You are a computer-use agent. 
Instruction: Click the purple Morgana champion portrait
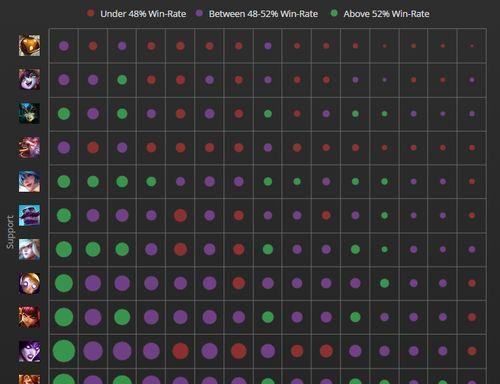(29, 351)
